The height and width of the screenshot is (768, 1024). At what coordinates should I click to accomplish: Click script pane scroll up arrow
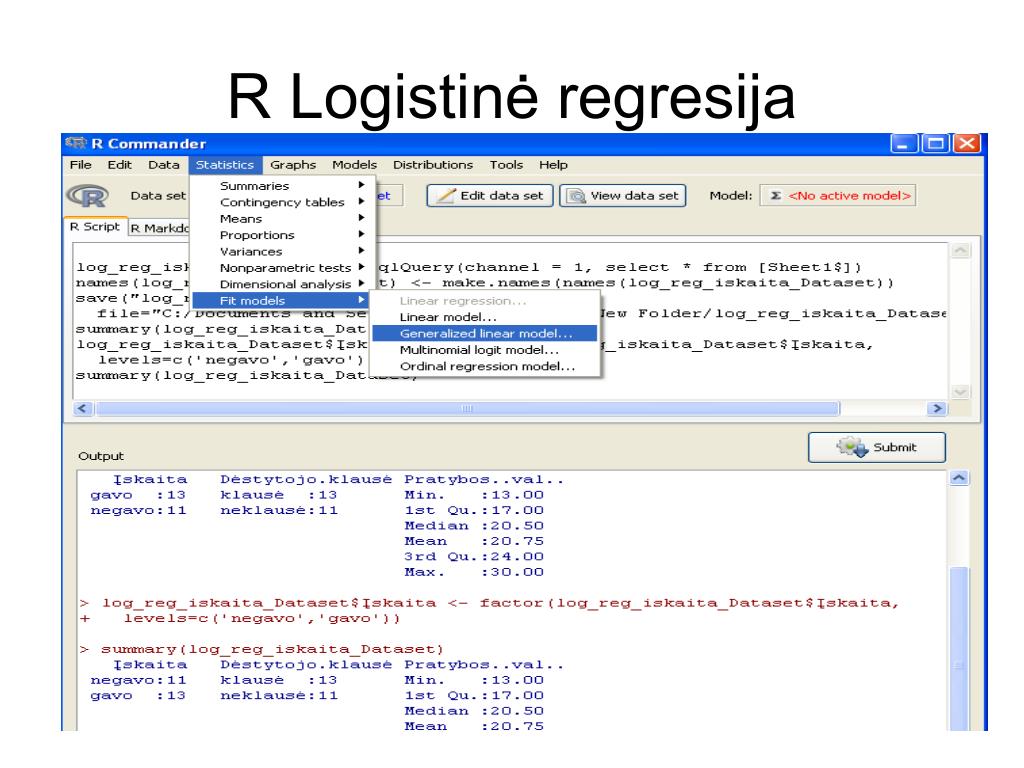pos(960,251)
